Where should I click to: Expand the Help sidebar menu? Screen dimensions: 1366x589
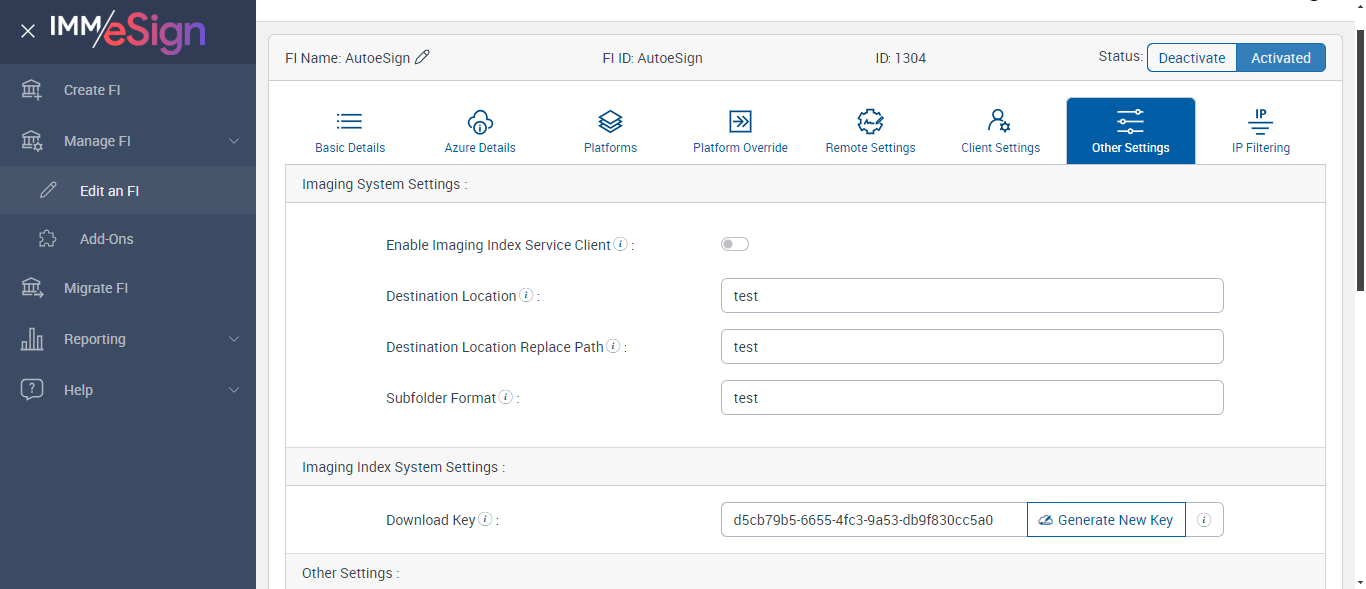coord(234,390)
